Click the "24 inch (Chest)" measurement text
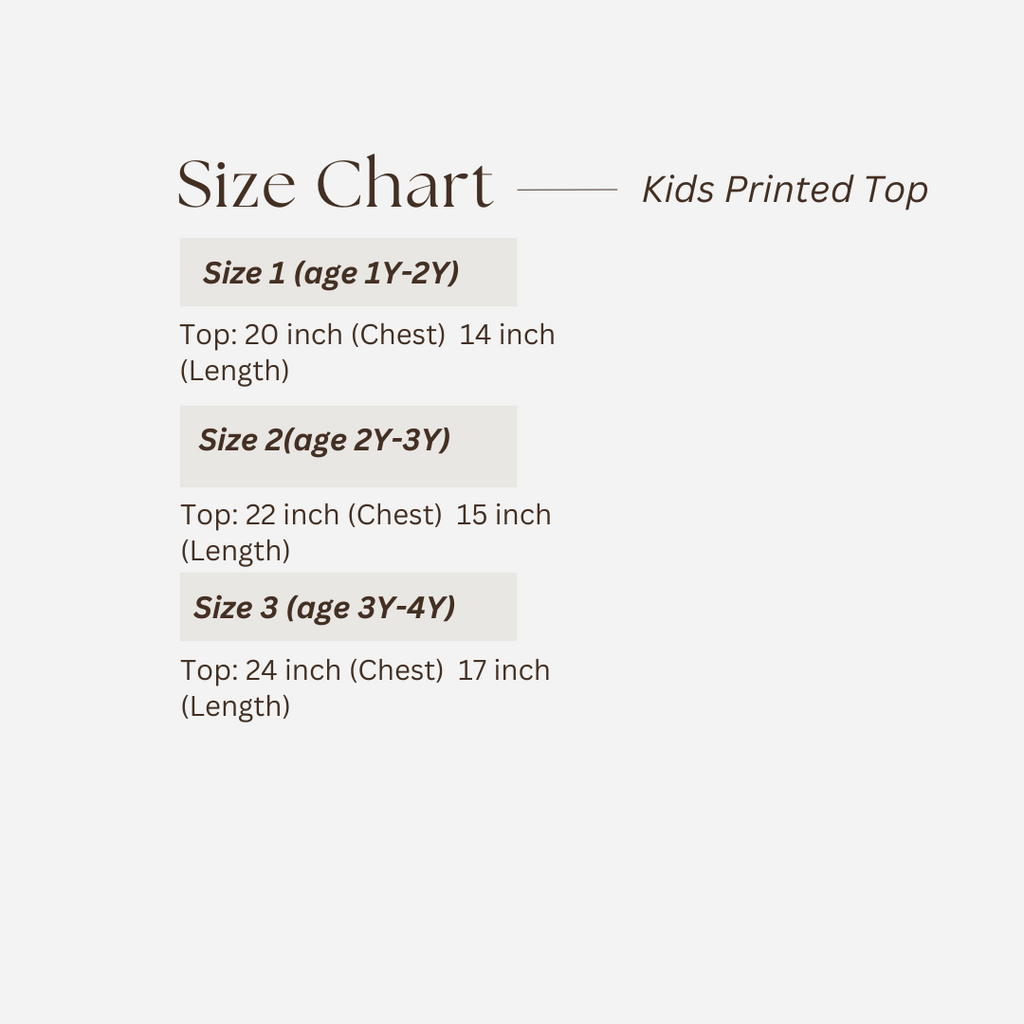 (x=344, y=670)
